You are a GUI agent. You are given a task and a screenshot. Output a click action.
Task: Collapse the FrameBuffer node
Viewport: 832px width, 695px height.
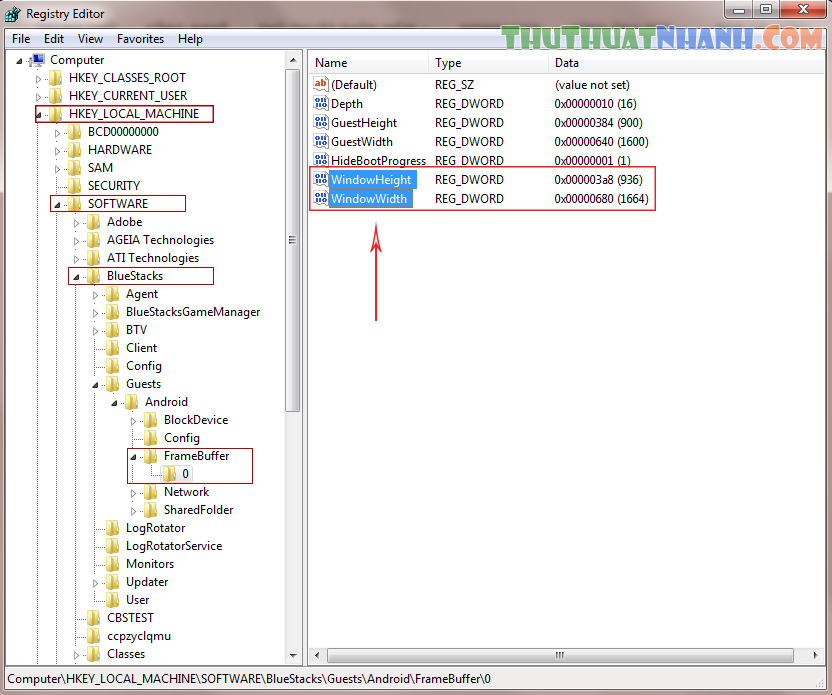[134, 457]
